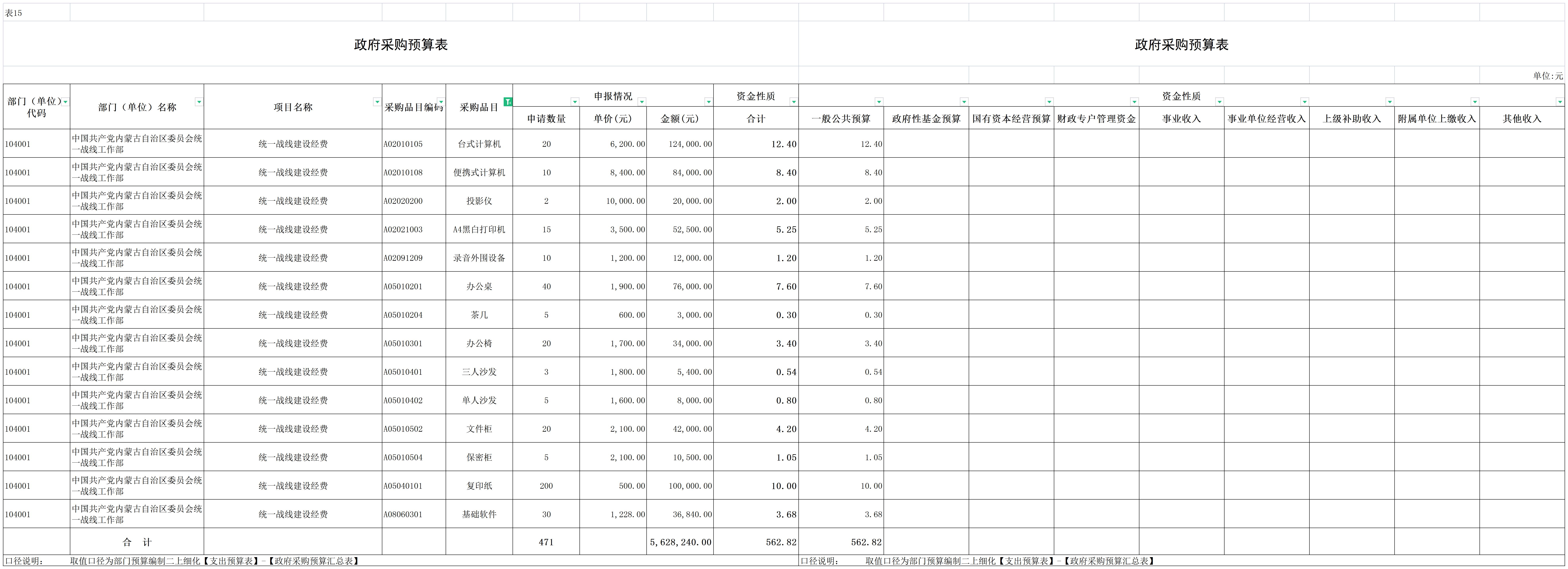Select code cell A02010108
Screen dimensions: 1568x569
pos(414,172)
